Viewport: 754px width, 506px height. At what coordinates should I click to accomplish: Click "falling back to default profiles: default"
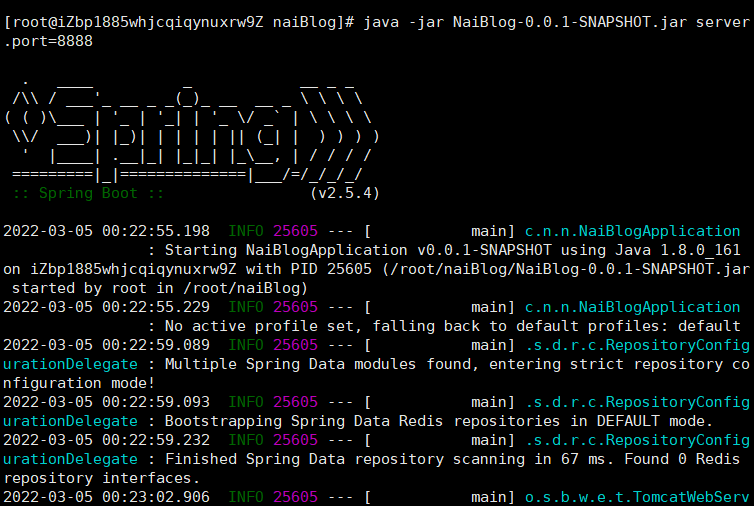(556, 327)
